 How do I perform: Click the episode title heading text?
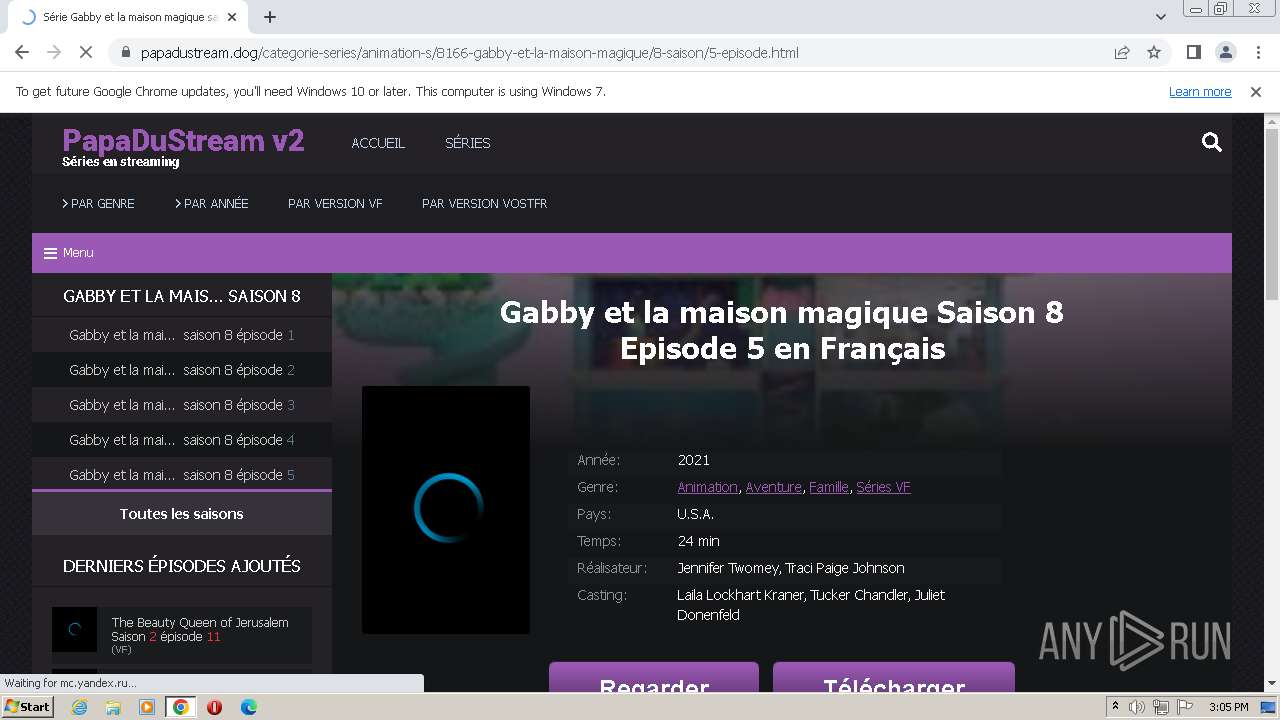pos(782,330)
